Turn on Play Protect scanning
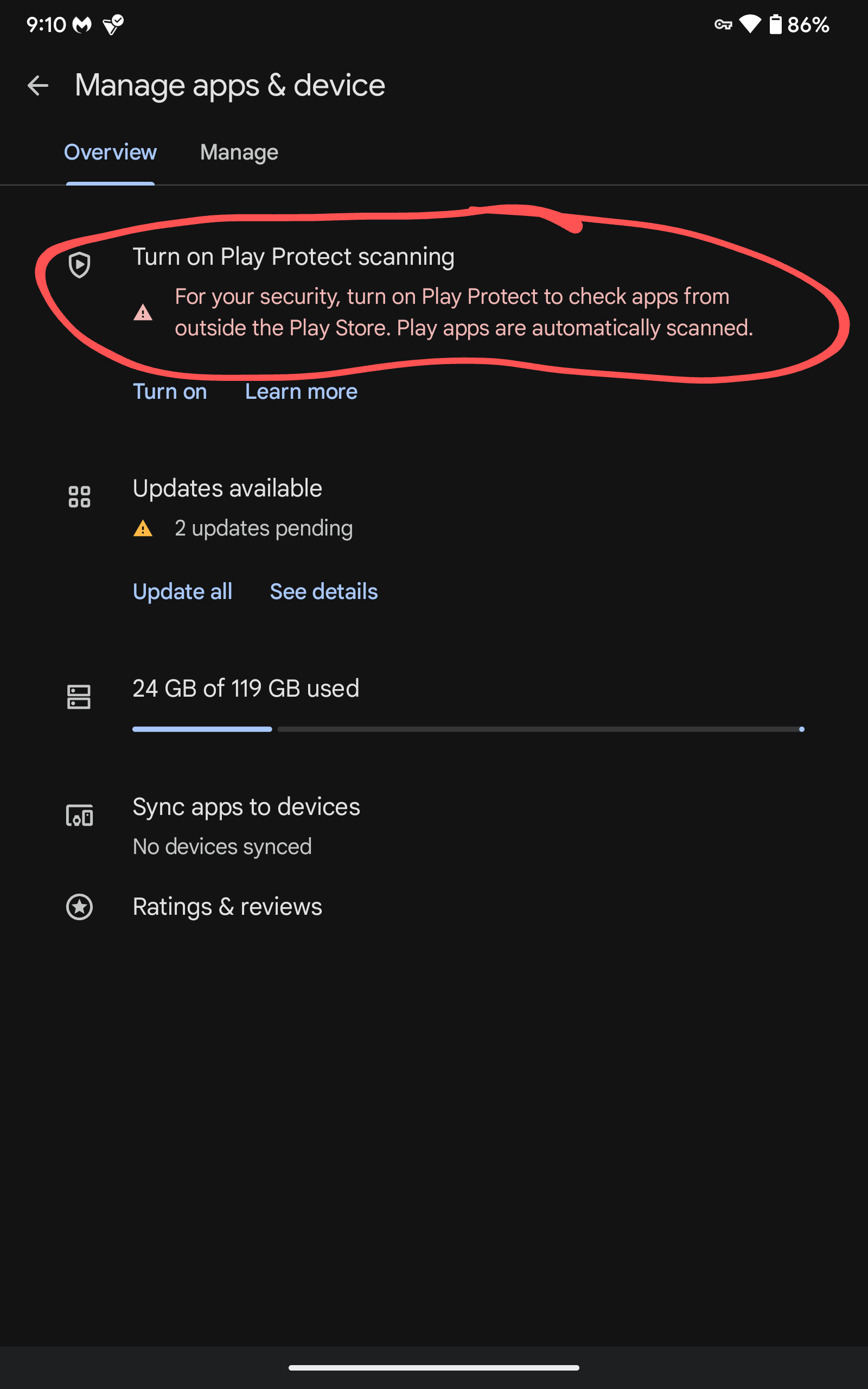This screenshot has height=1389, width=868. pyautogui.click(x=170, y=391)
